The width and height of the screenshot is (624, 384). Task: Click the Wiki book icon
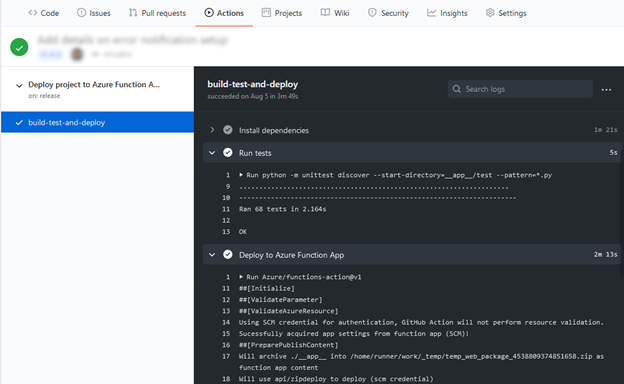[325, 13]
